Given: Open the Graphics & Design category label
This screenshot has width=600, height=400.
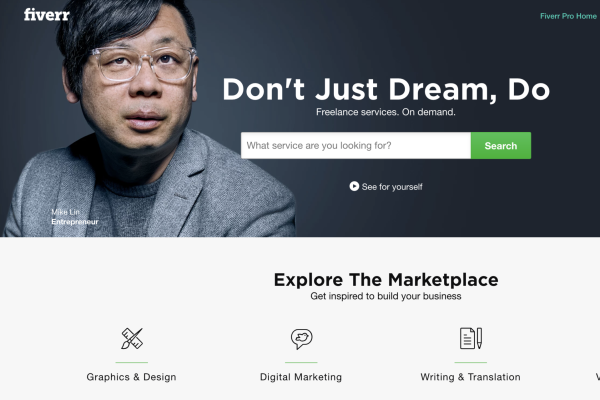Looking at the screenshot, I should 132,377.
